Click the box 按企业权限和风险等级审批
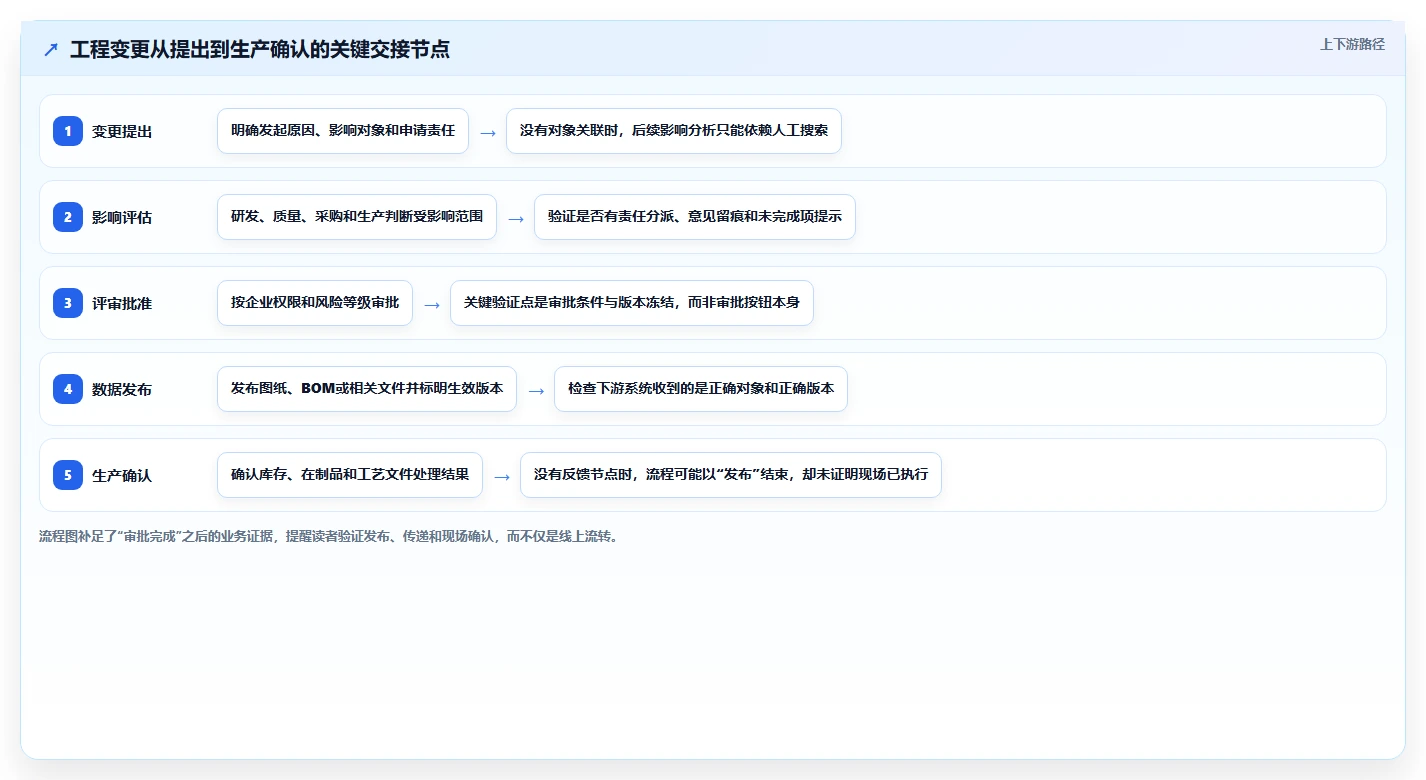Screen dimensions: 1426x780 [x=315, y=303]
